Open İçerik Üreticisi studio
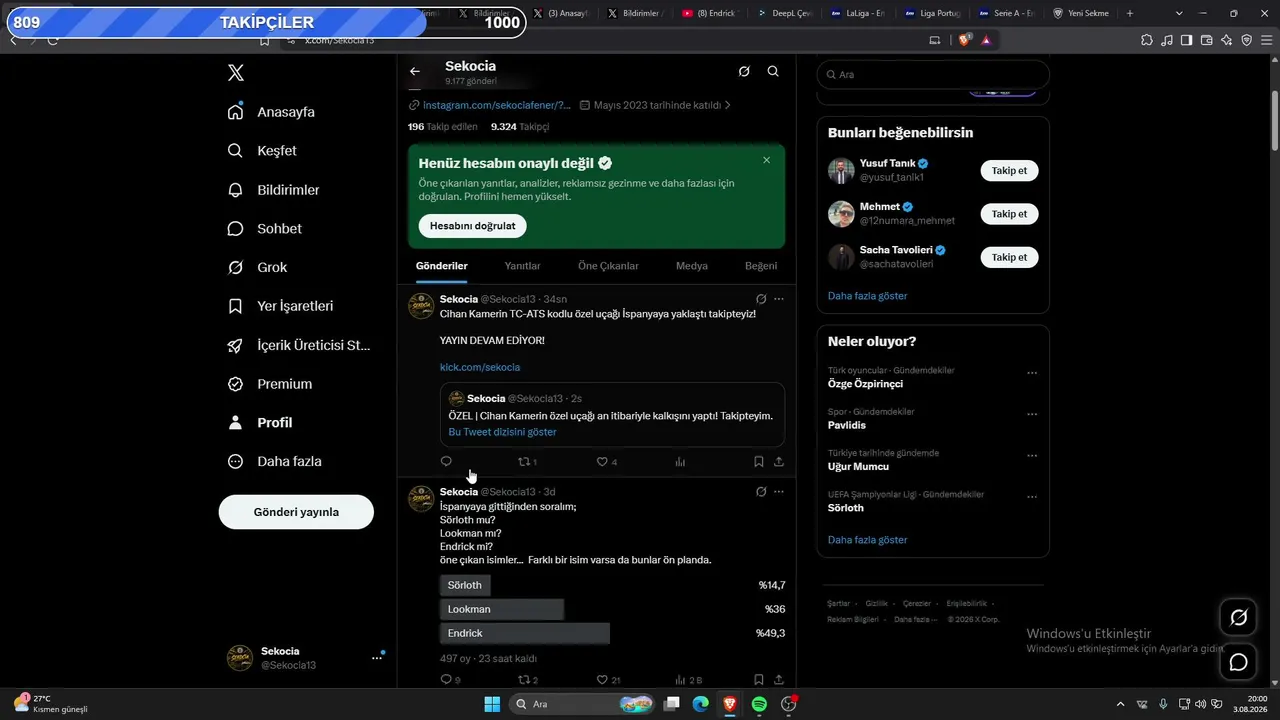The image size is (1280, 720). (299, 345)
